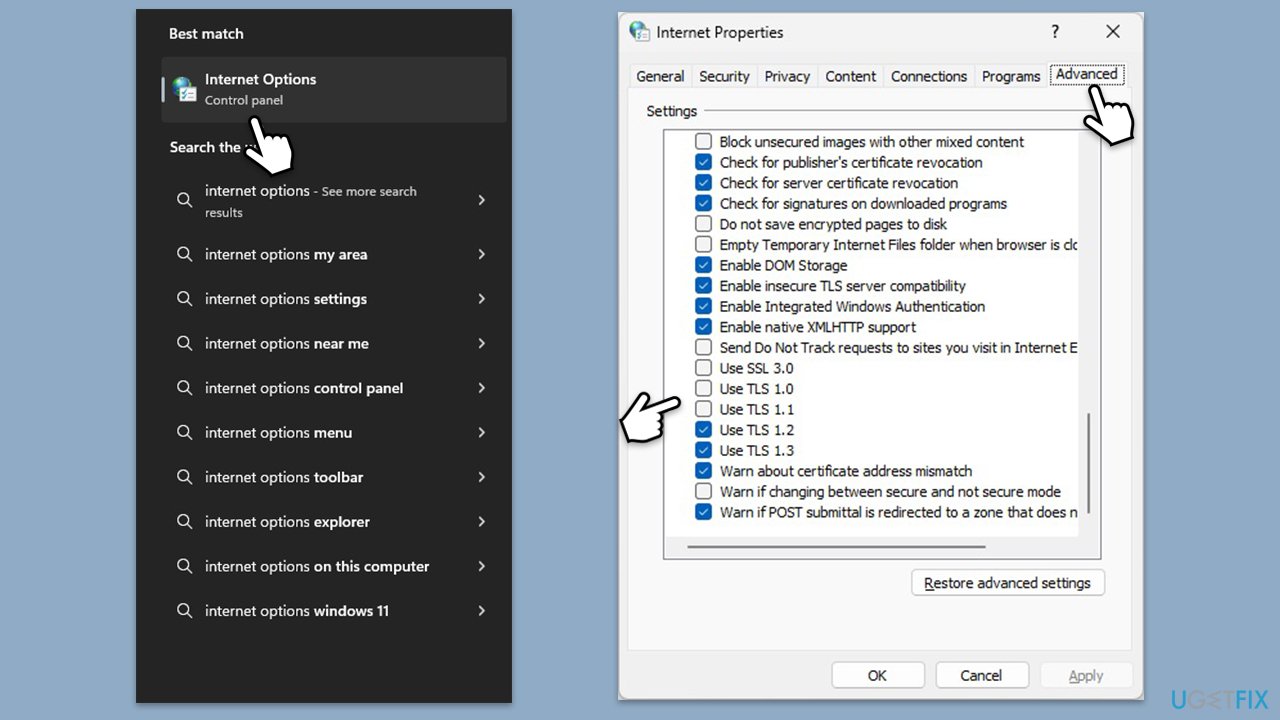Toggle the Use SSL 3.0 checkbox

[x=704, y=368]
